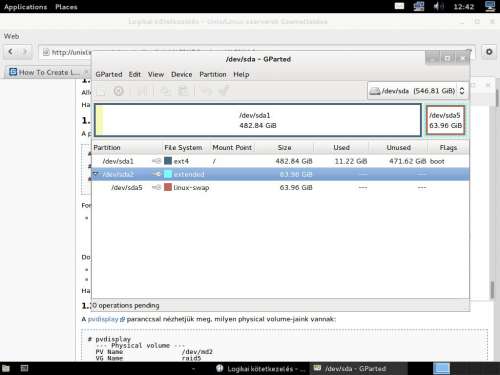Click the 11.22 GiB used value
Viewport: 500px width, 375px height.
click(351, 161)
